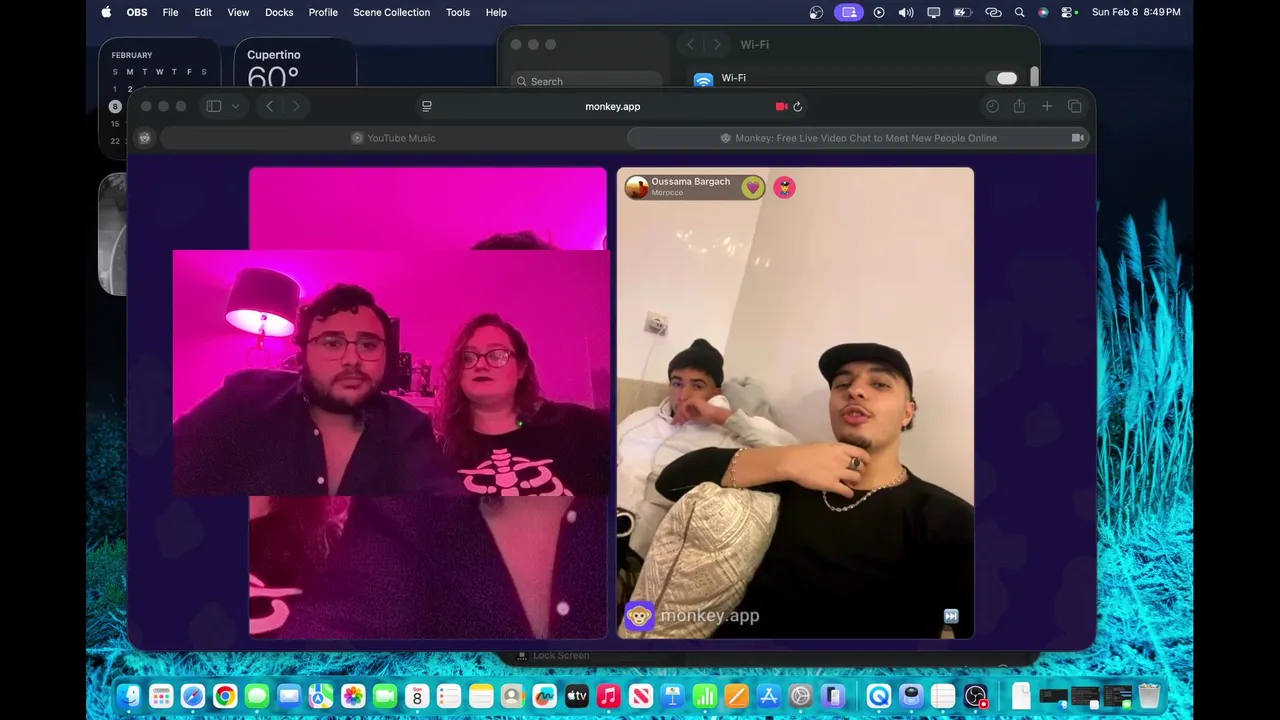Click the Wi-Fi label in Settings window
1280x720 pixels.
click(x=734, y=78)
